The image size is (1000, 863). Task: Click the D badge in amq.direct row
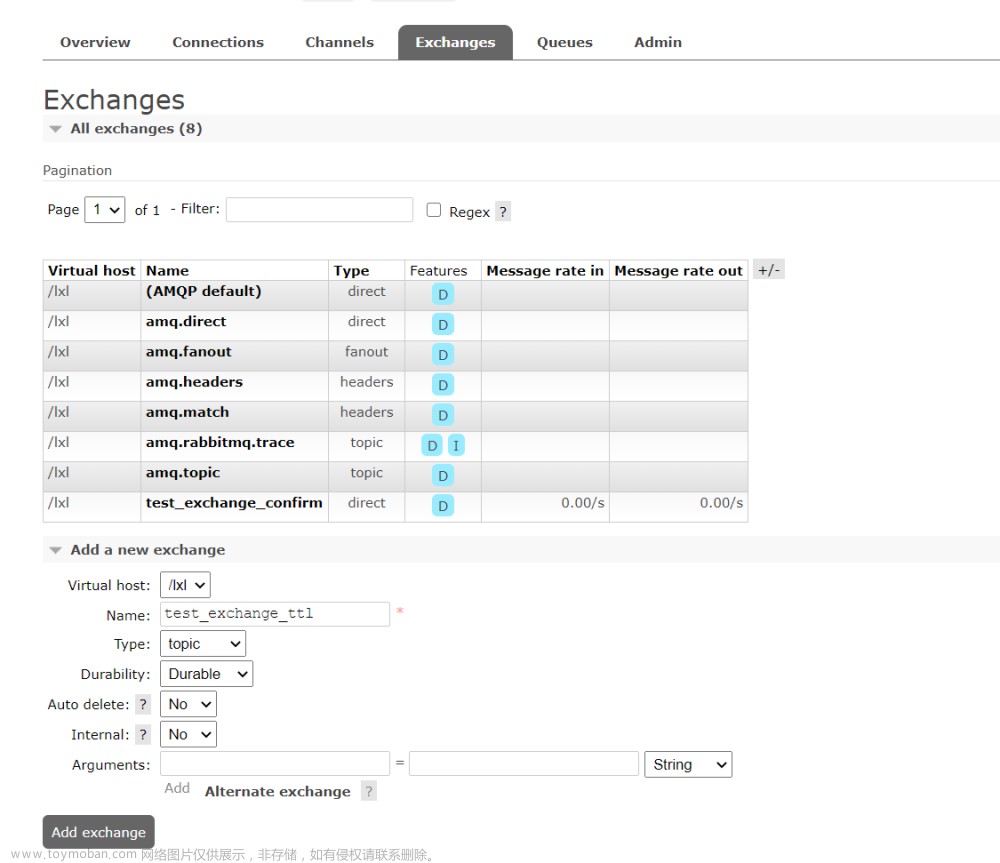click(443, 325)
